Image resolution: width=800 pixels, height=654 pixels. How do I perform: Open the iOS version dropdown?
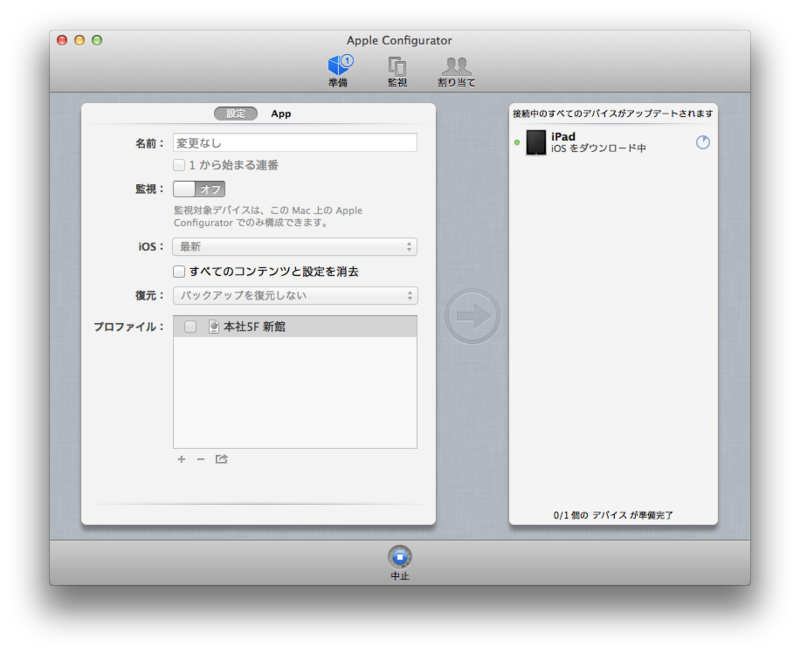pyautogui.click(x=295, y=247)
